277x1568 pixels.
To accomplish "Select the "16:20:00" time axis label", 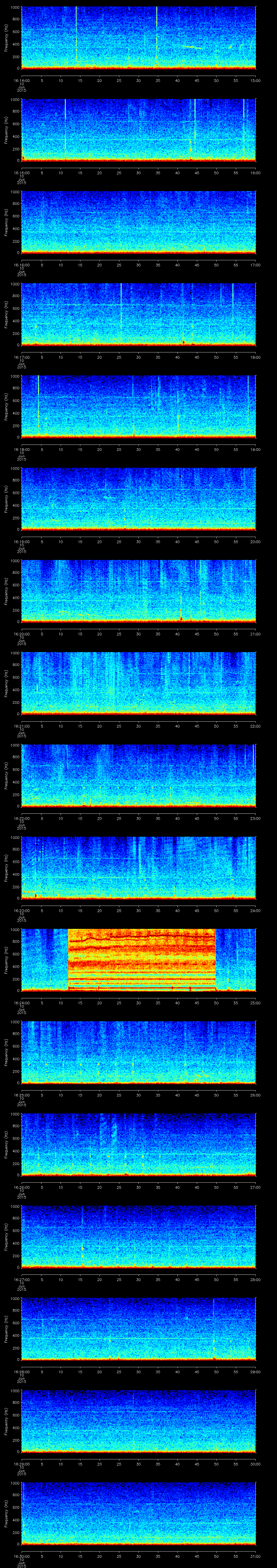I will [22, 634].
